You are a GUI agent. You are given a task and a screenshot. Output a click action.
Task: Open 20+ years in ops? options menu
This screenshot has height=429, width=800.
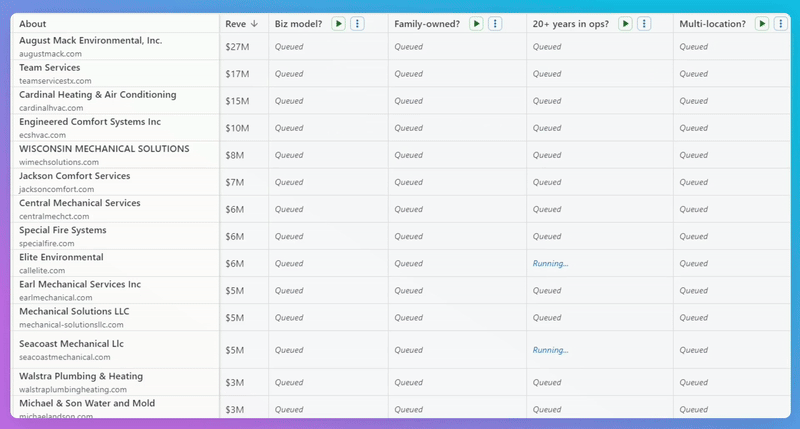click(x=644, y=23)
